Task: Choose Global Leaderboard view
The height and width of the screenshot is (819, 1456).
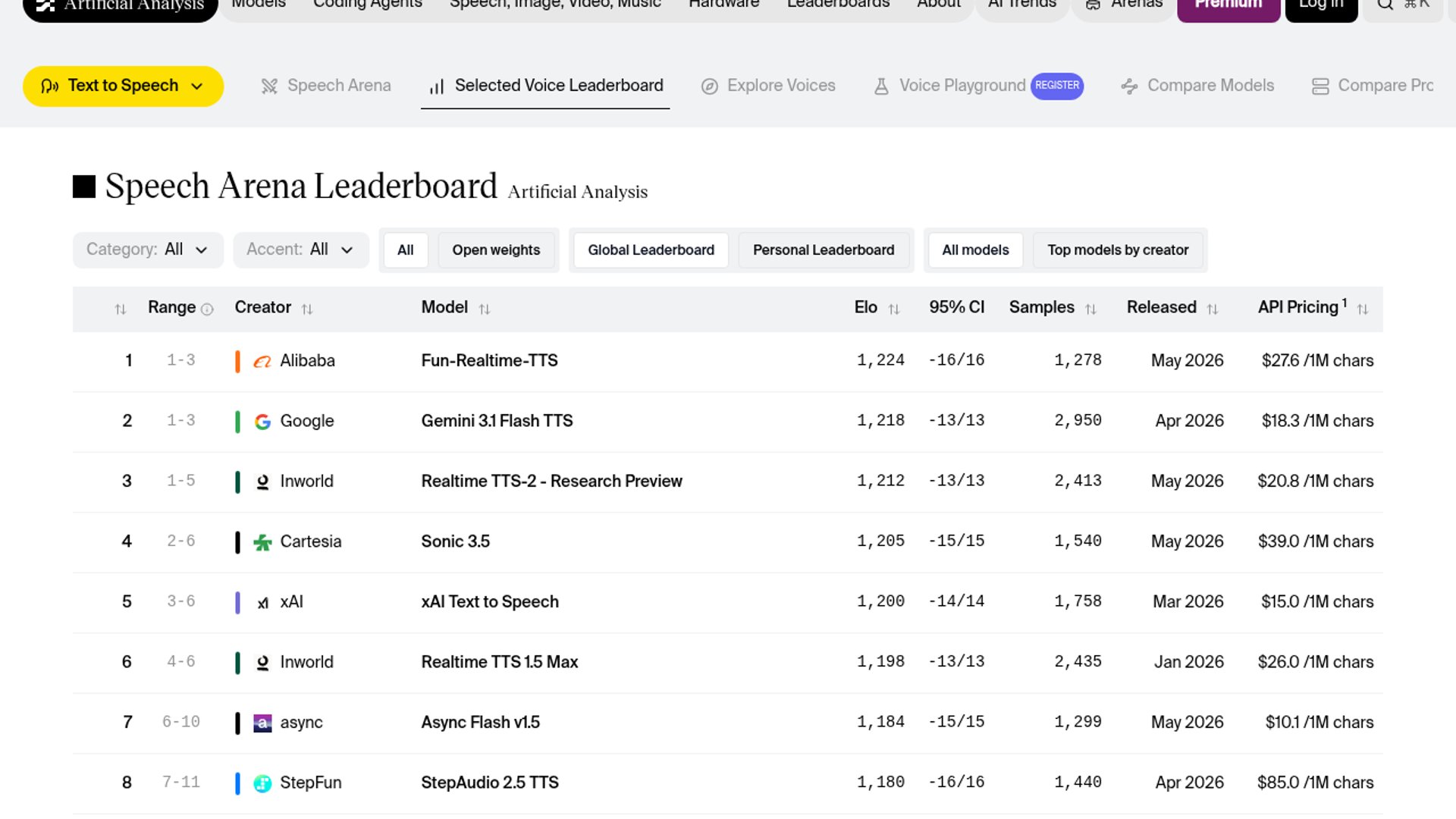Action: [651, 250]
